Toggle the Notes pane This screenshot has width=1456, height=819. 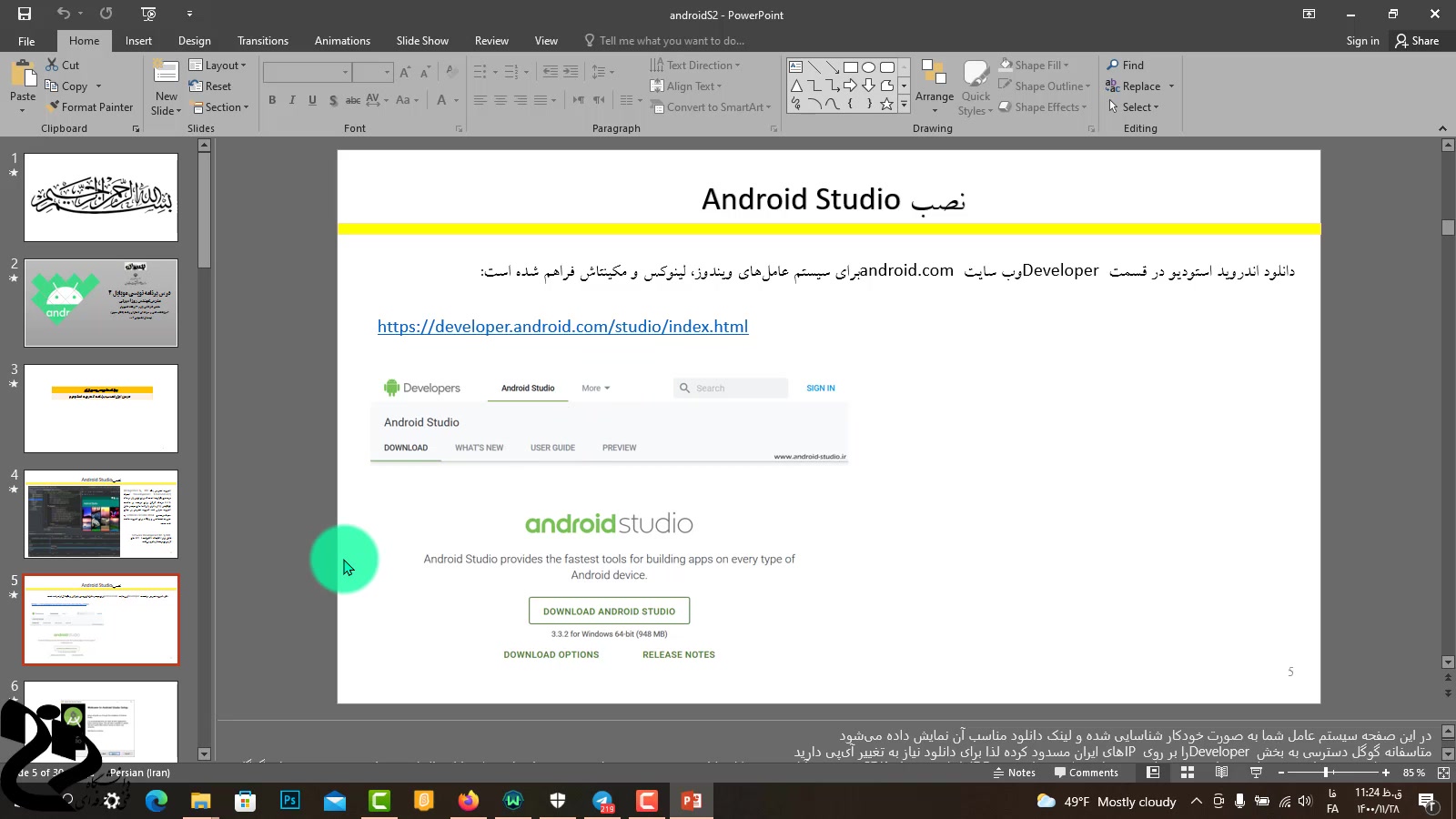1015,773
